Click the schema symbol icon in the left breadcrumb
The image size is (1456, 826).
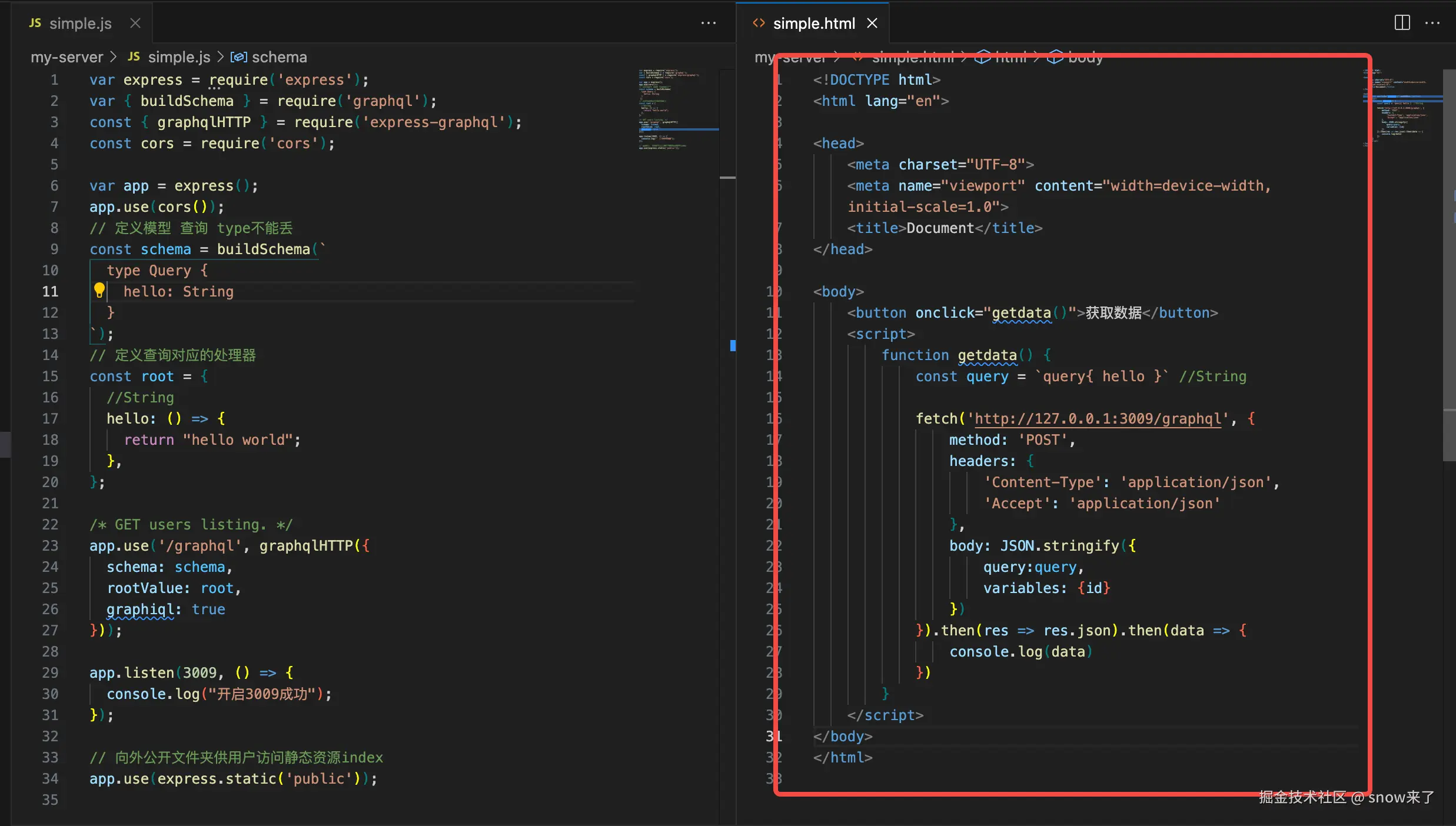(x=238, y=57)
